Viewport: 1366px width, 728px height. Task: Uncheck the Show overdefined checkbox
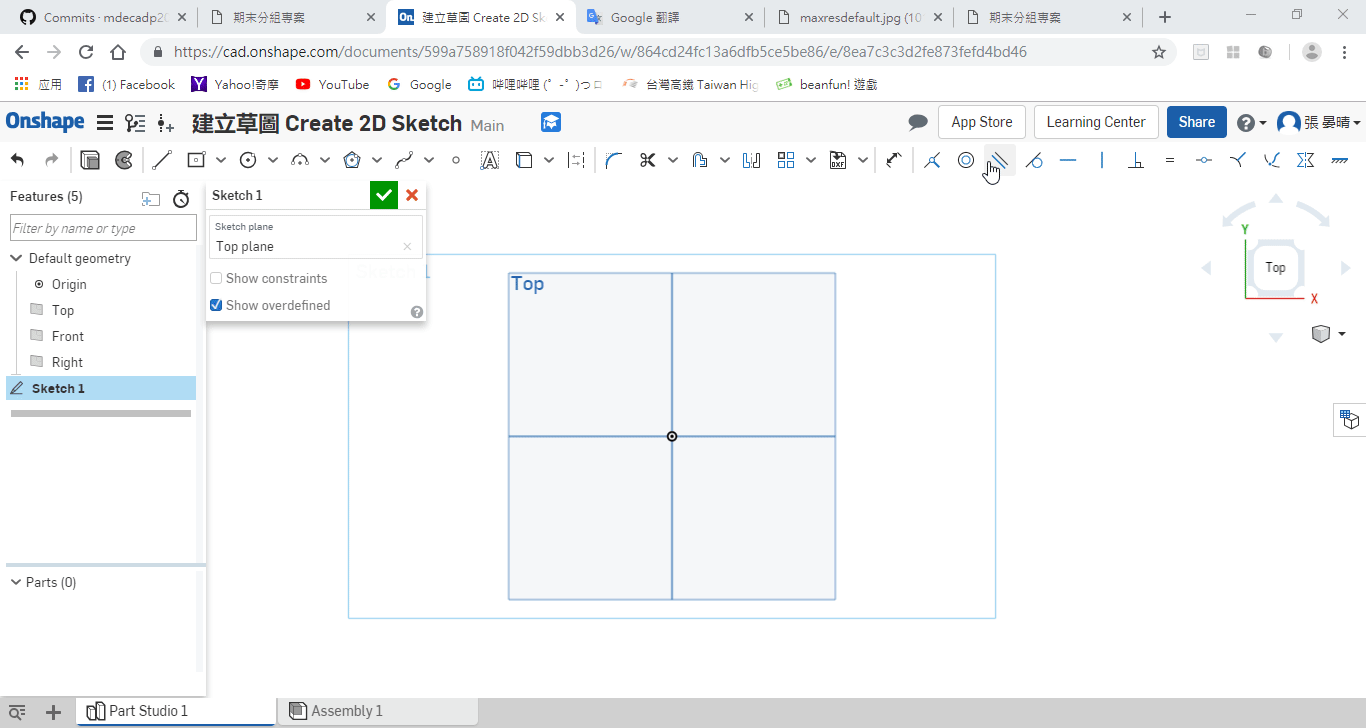(x=216, y=305)
